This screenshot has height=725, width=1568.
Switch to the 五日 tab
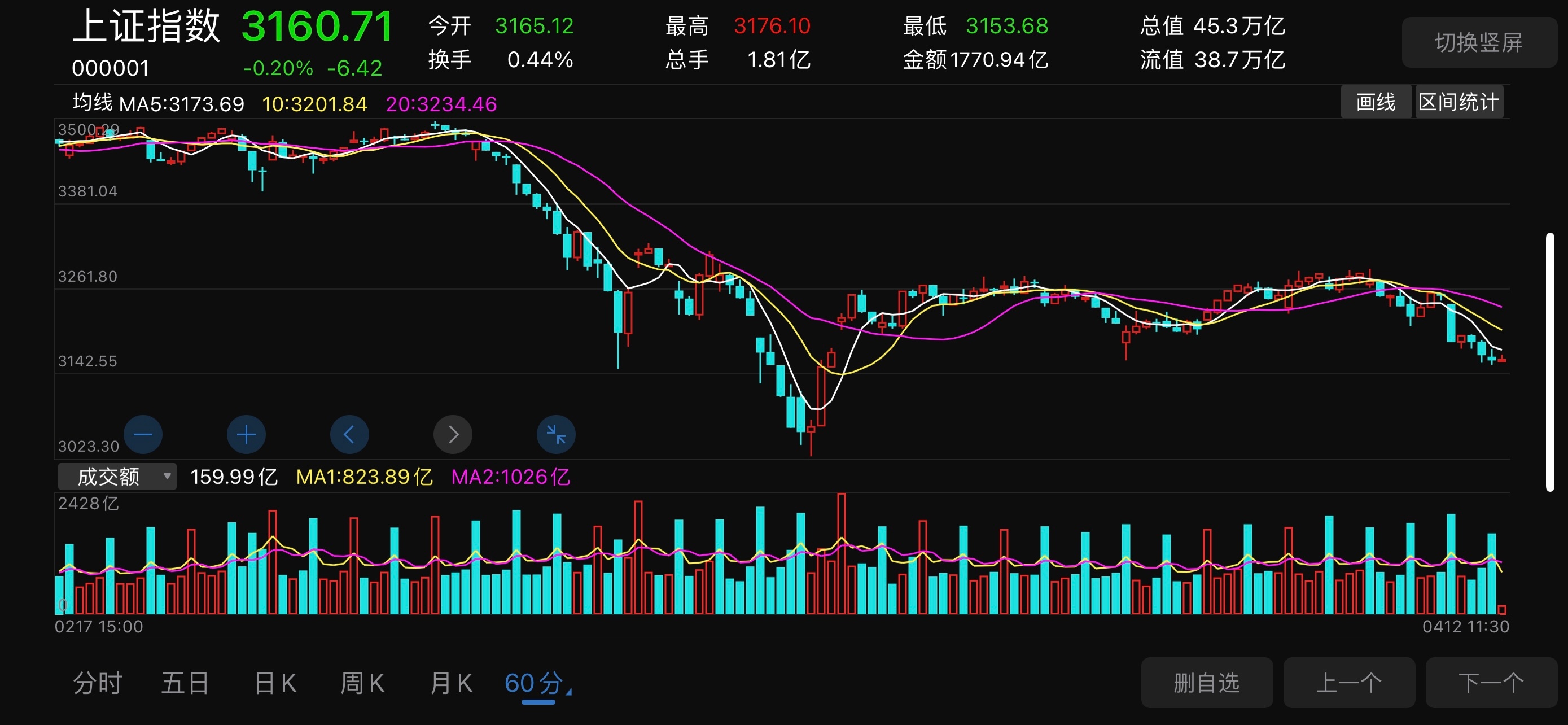point(185,683)
